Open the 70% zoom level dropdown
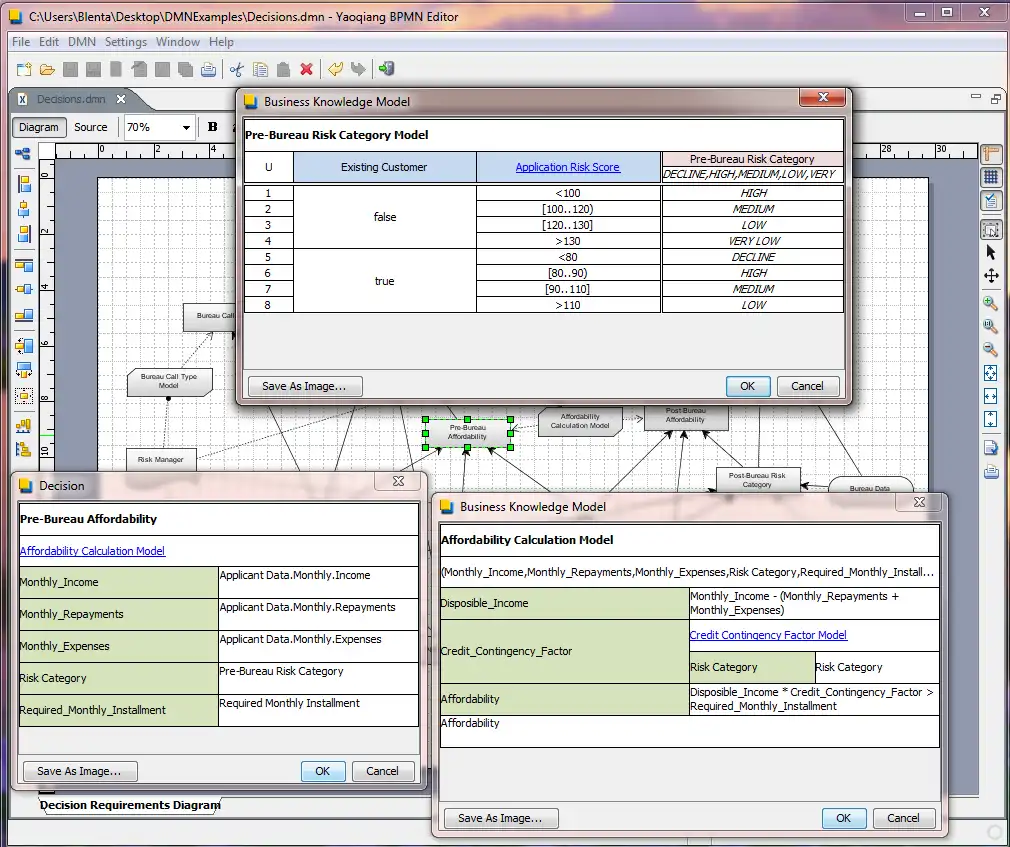 [x=186, y=128]
